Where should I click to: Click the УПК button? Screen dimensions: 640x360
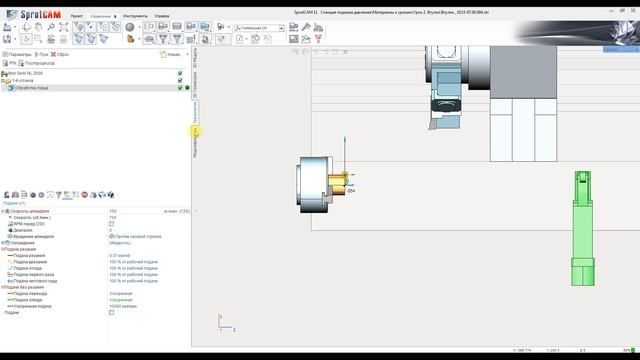coord(9,63)
